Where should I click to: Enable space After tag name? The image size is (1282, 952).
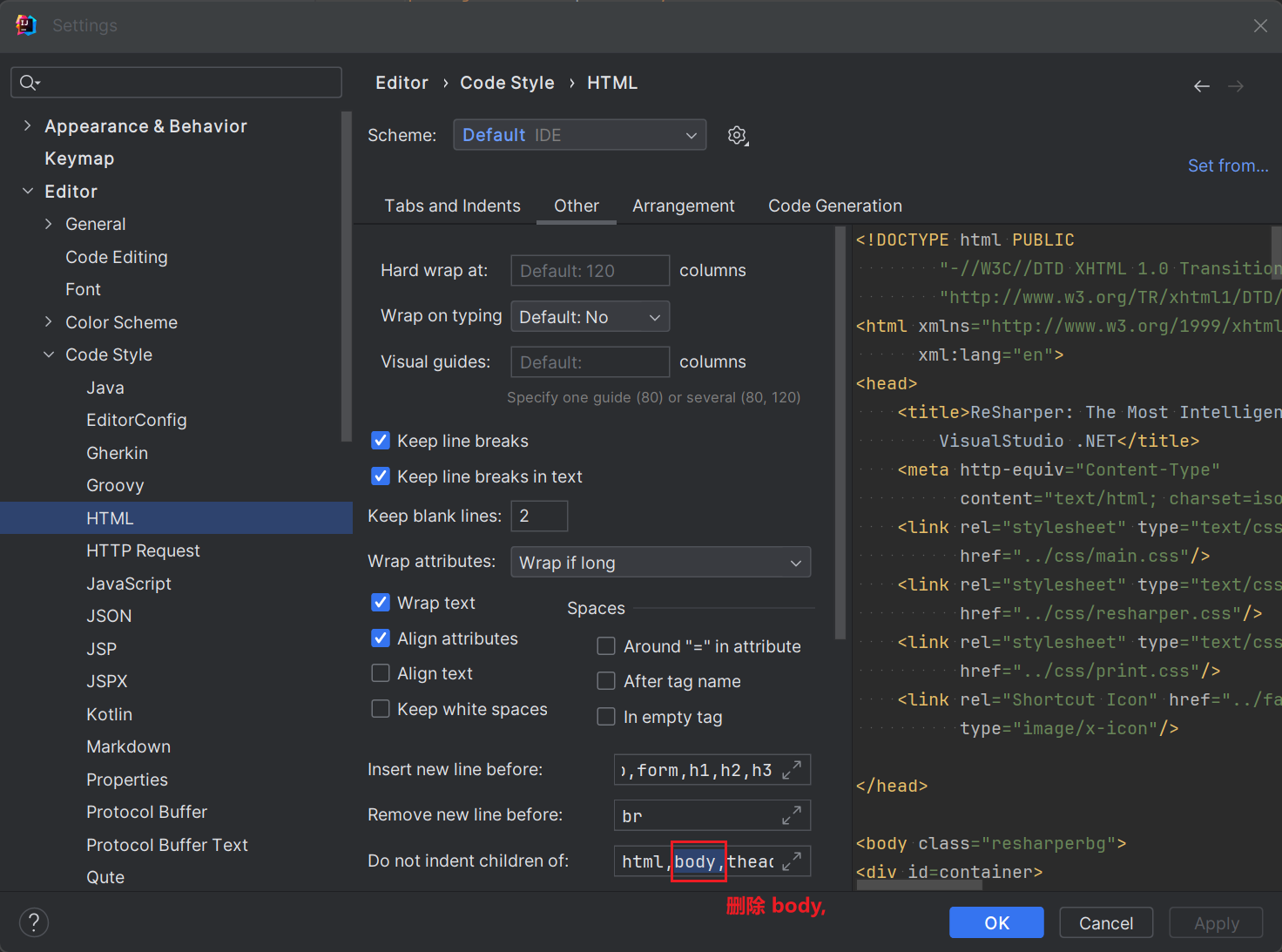(606, 681)
